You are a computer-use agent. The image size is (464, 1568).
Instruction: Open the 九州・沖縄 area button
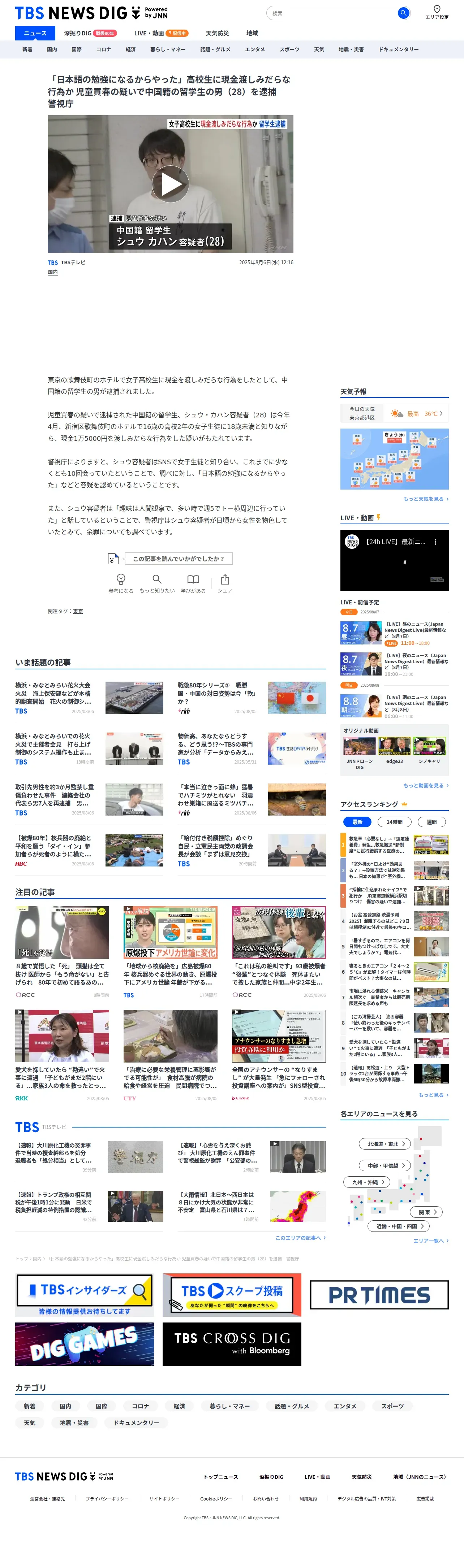[367, 1181]
